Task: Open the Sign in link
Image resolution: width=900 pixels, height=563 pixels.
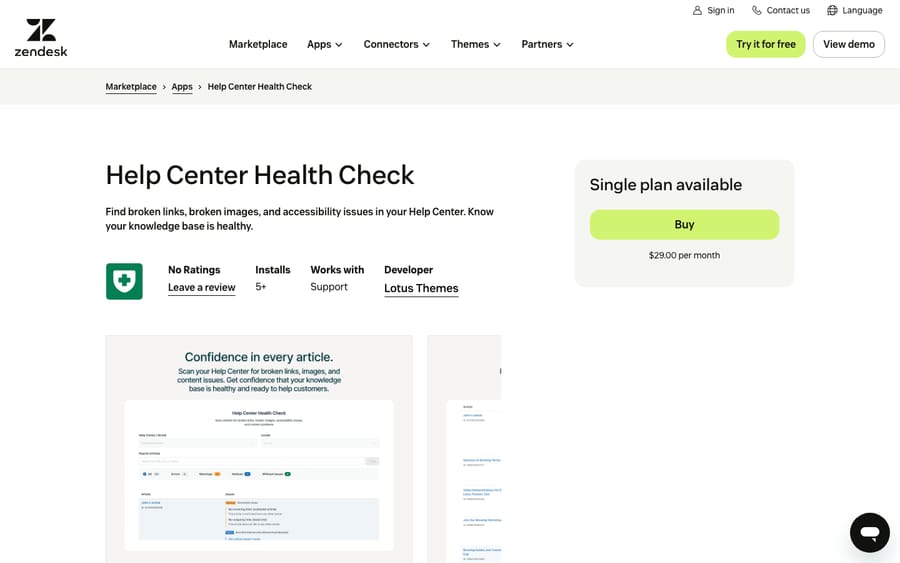Action: [713, 10]
